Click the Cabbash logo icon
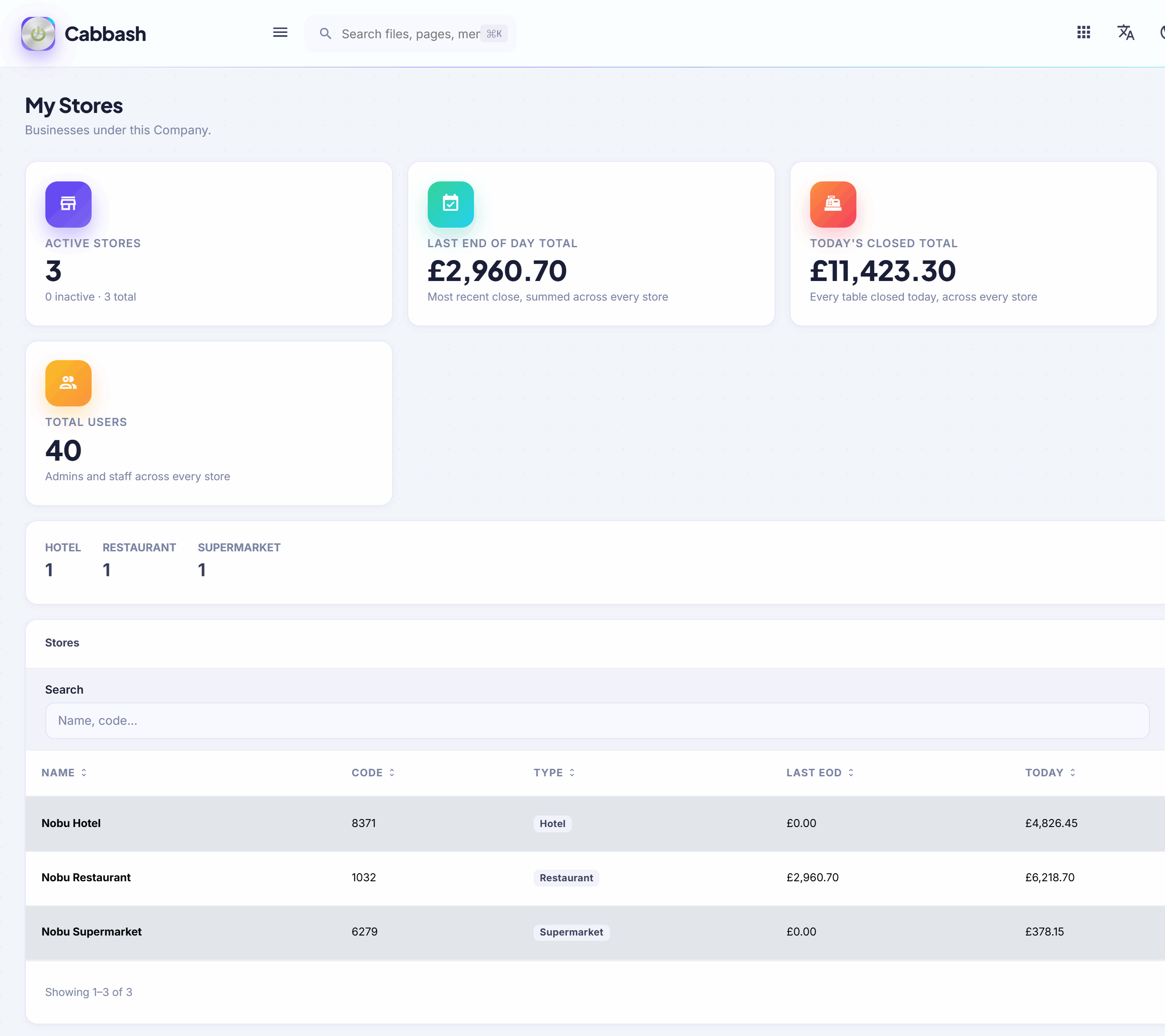The height and width of the screenshot is (1036, 1165). [38, 34]
